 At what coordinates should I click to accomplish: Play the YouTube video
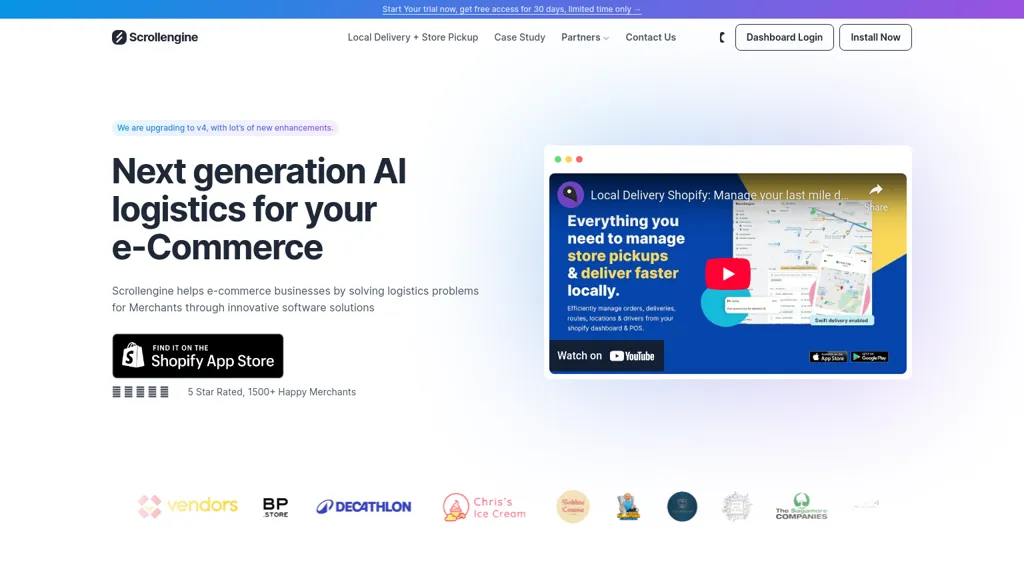click(728, 274)
